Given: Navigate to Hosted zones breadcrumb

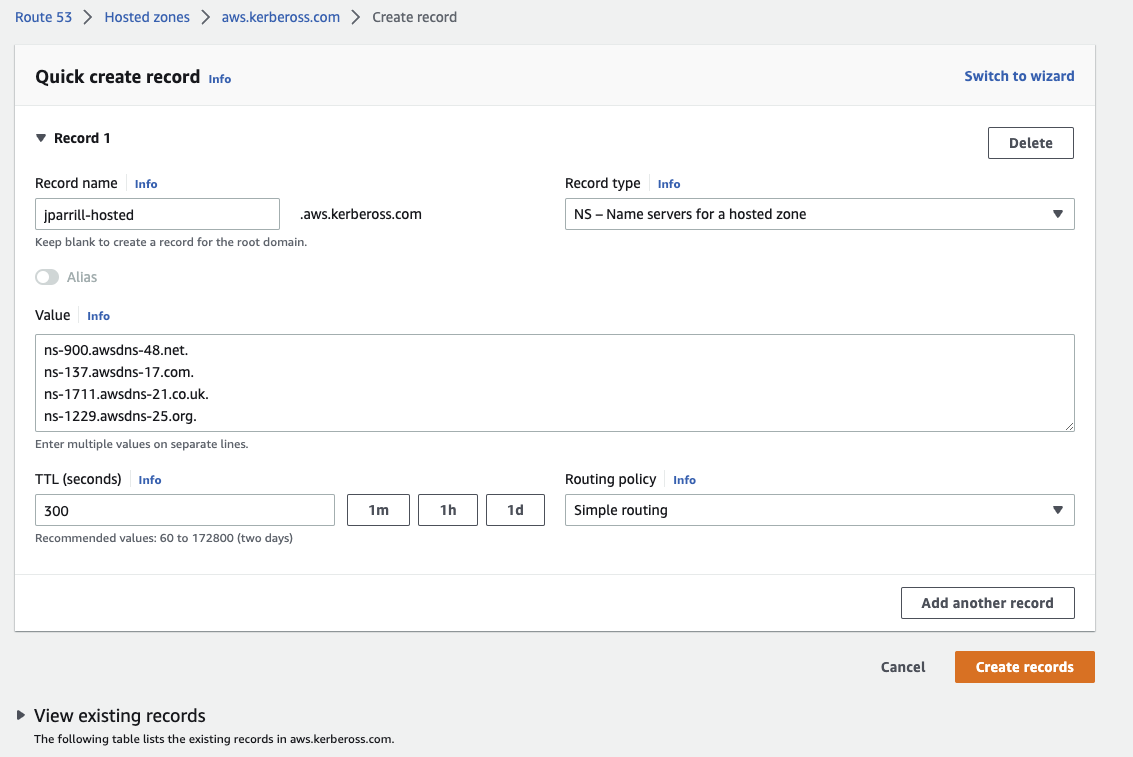Looking at the screenshot, I should tap(146, 17).
